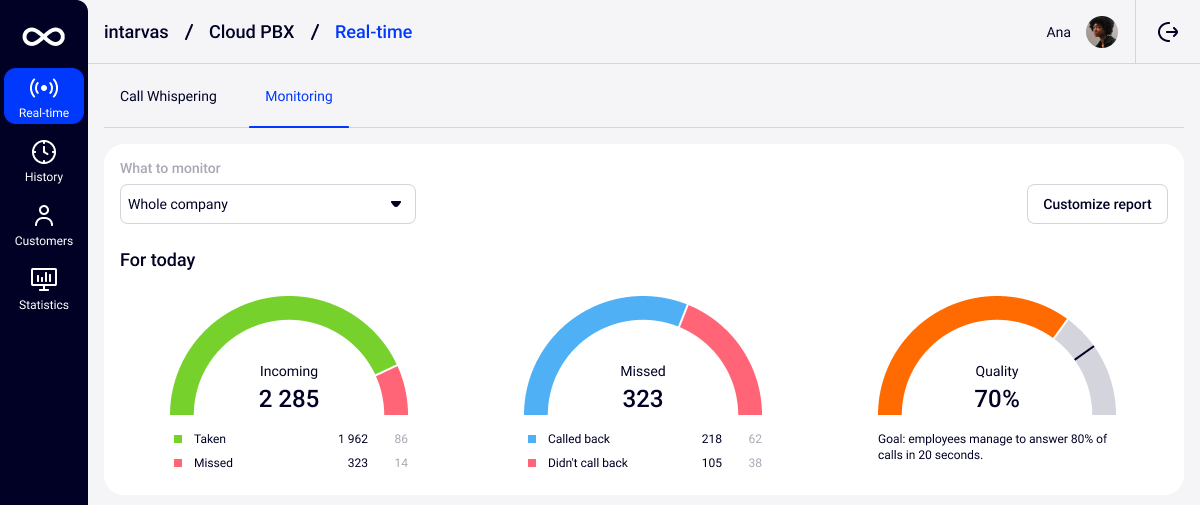Click red Didn't call back swatch
The image size is (1200, 505).
pos(532,463)
